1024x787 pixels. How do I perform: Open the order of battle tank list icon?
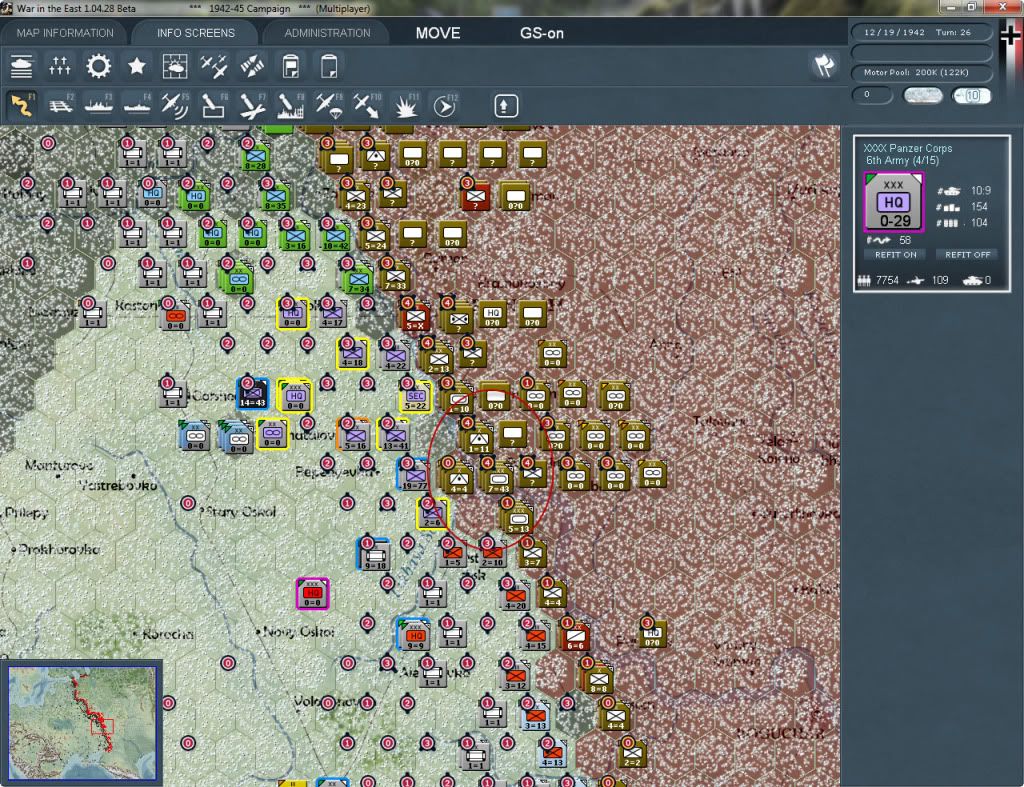pos(22,66)
